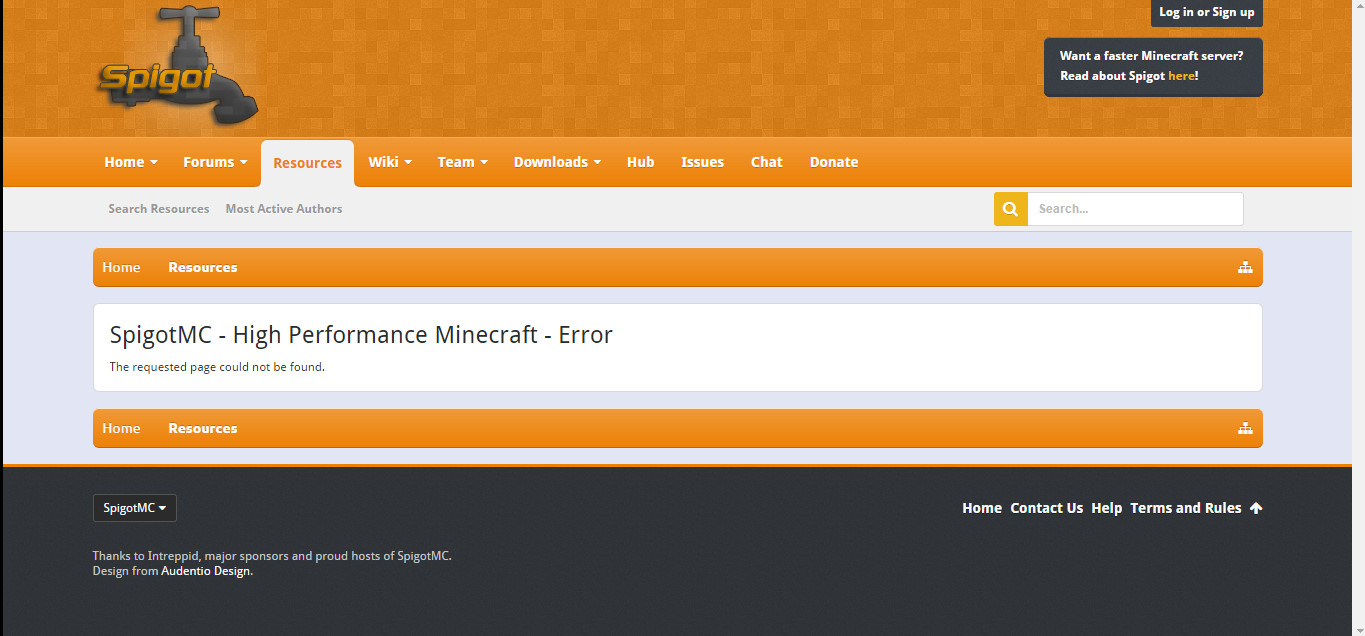Click Most Active Authors link

pyautogui.click(x=284, y=209)
